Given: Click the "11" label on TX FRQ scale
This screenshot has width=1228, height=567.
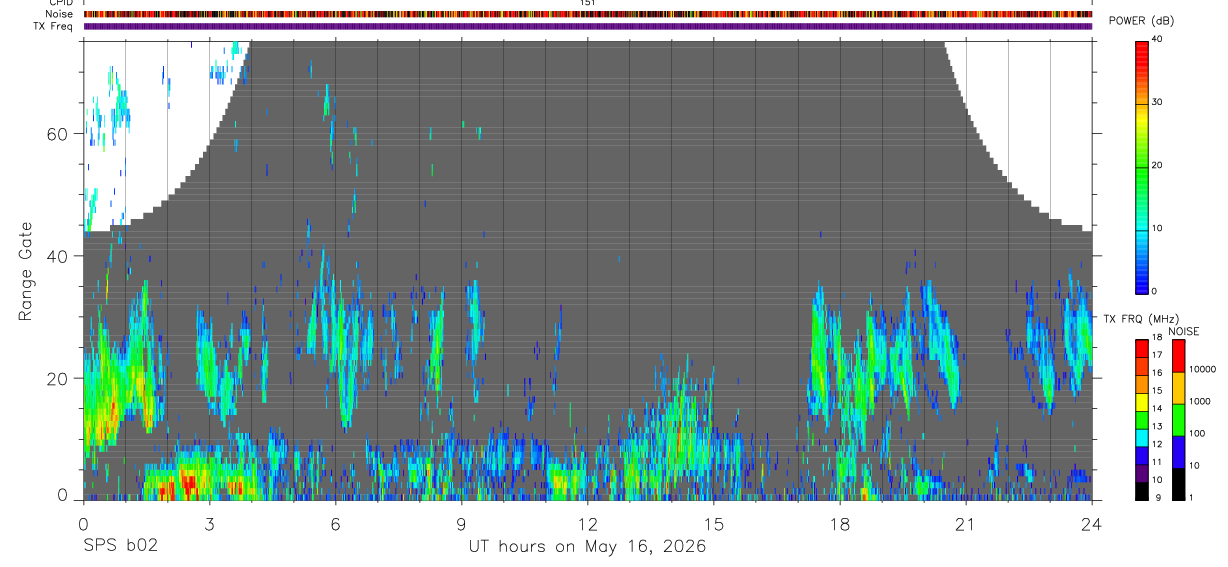Looking at the screenshot, I should [1157, 462].
